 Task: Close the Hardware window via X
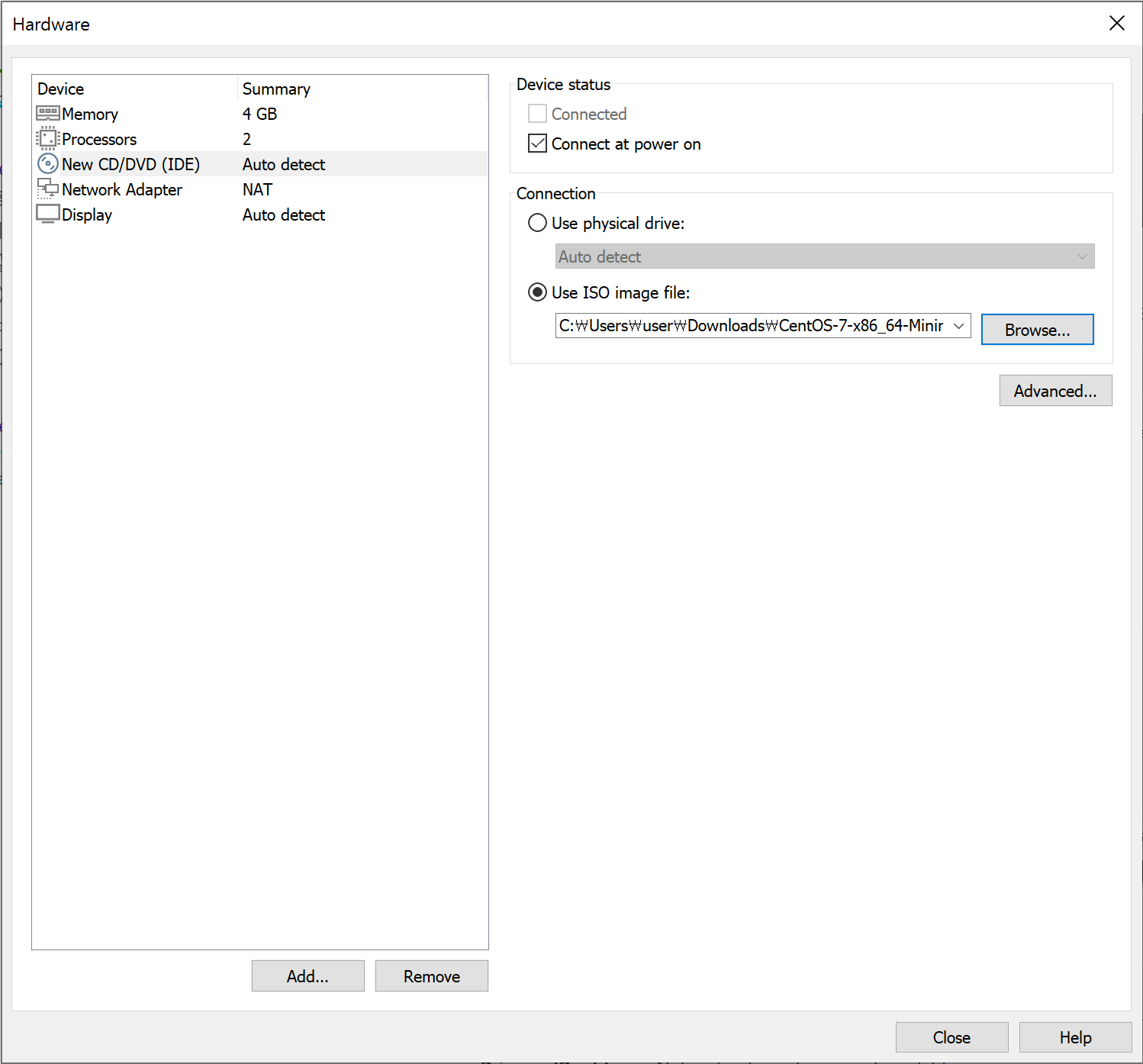(x=1116, y=23)
